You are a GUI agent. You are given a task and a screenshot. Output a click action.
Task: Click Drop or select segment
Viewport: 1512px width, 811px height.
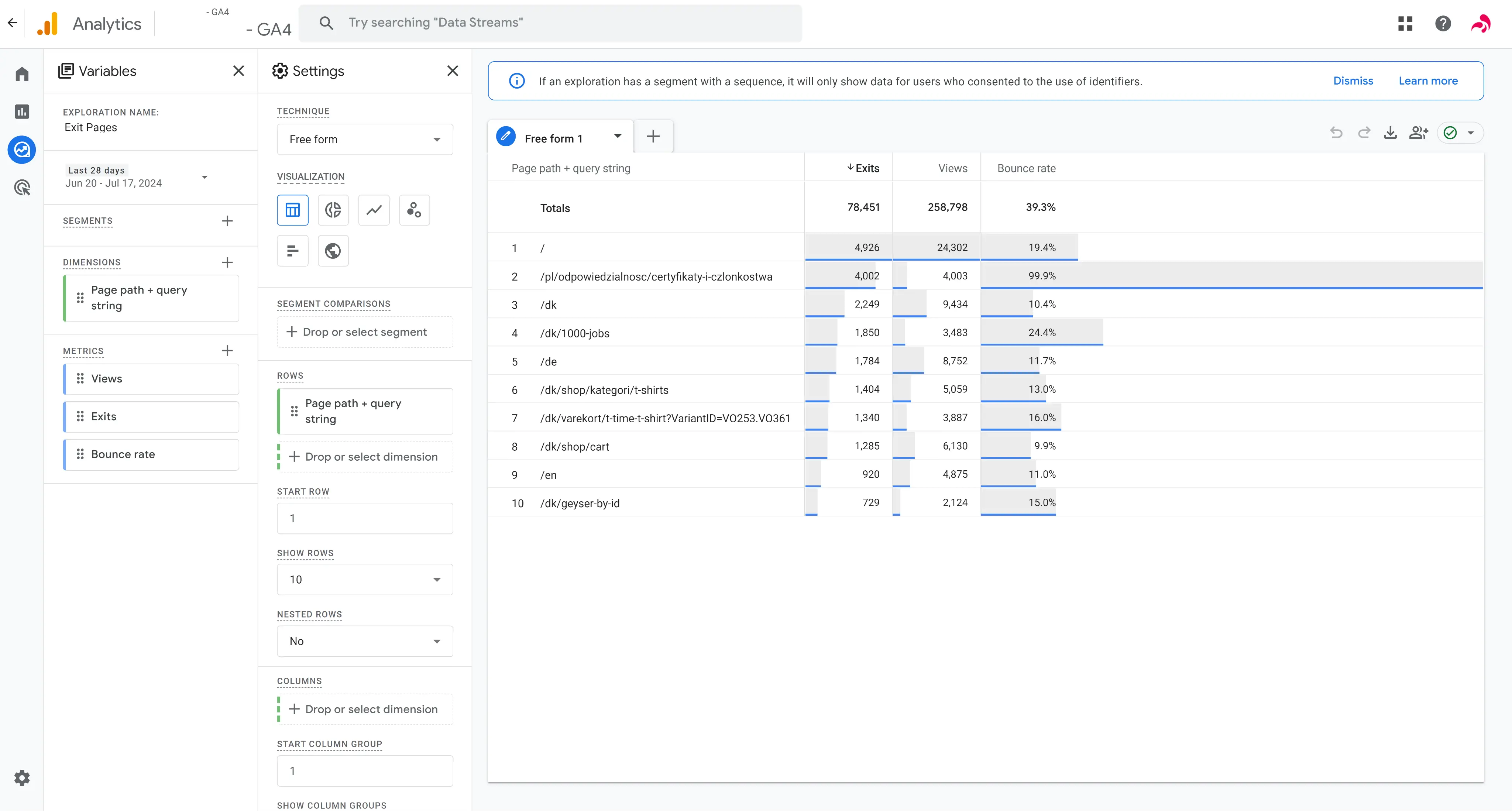click(365, 332)
